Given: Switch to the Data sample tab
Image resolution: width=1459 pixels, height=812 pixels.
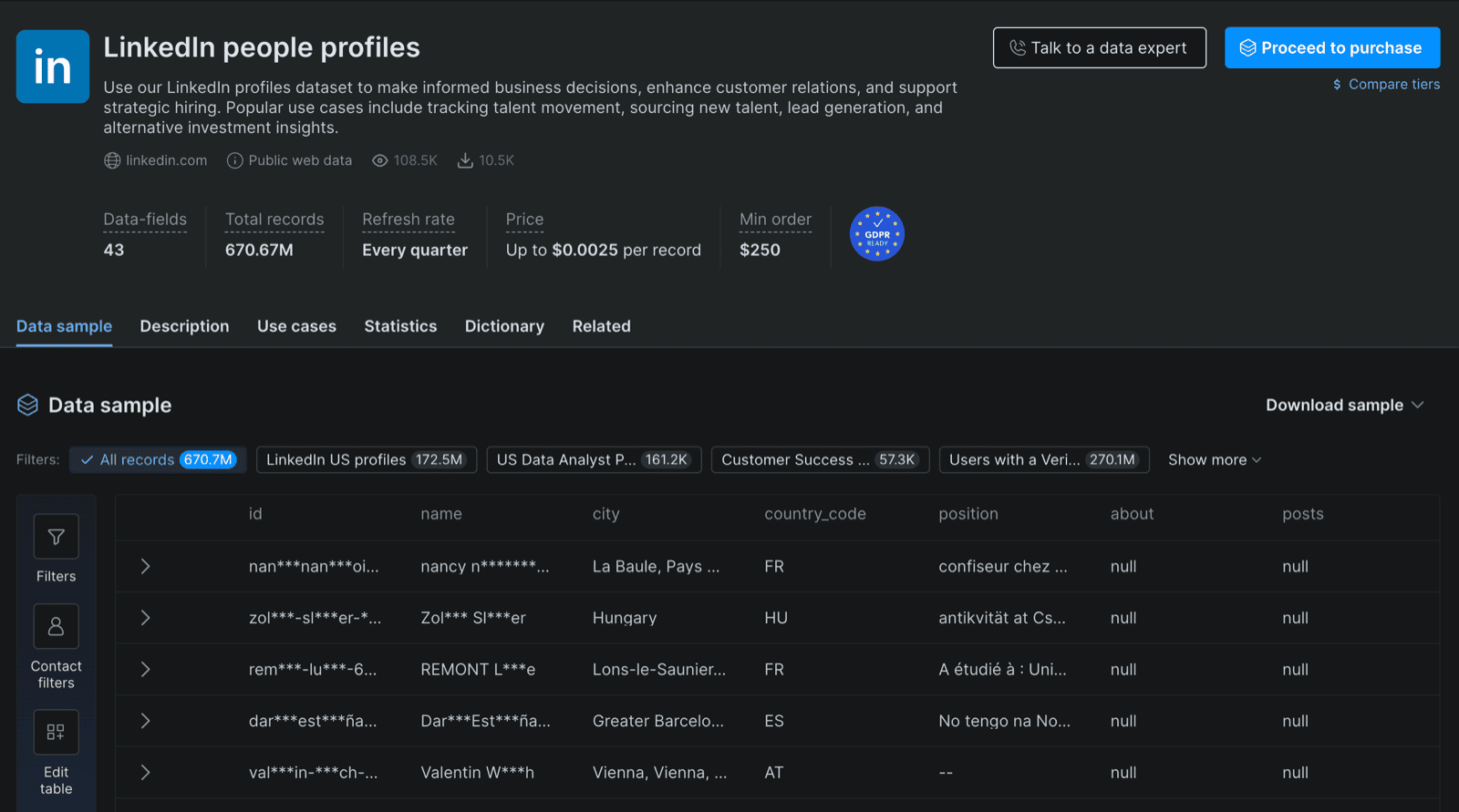Looking at the screenshot, I should [64, 326].
